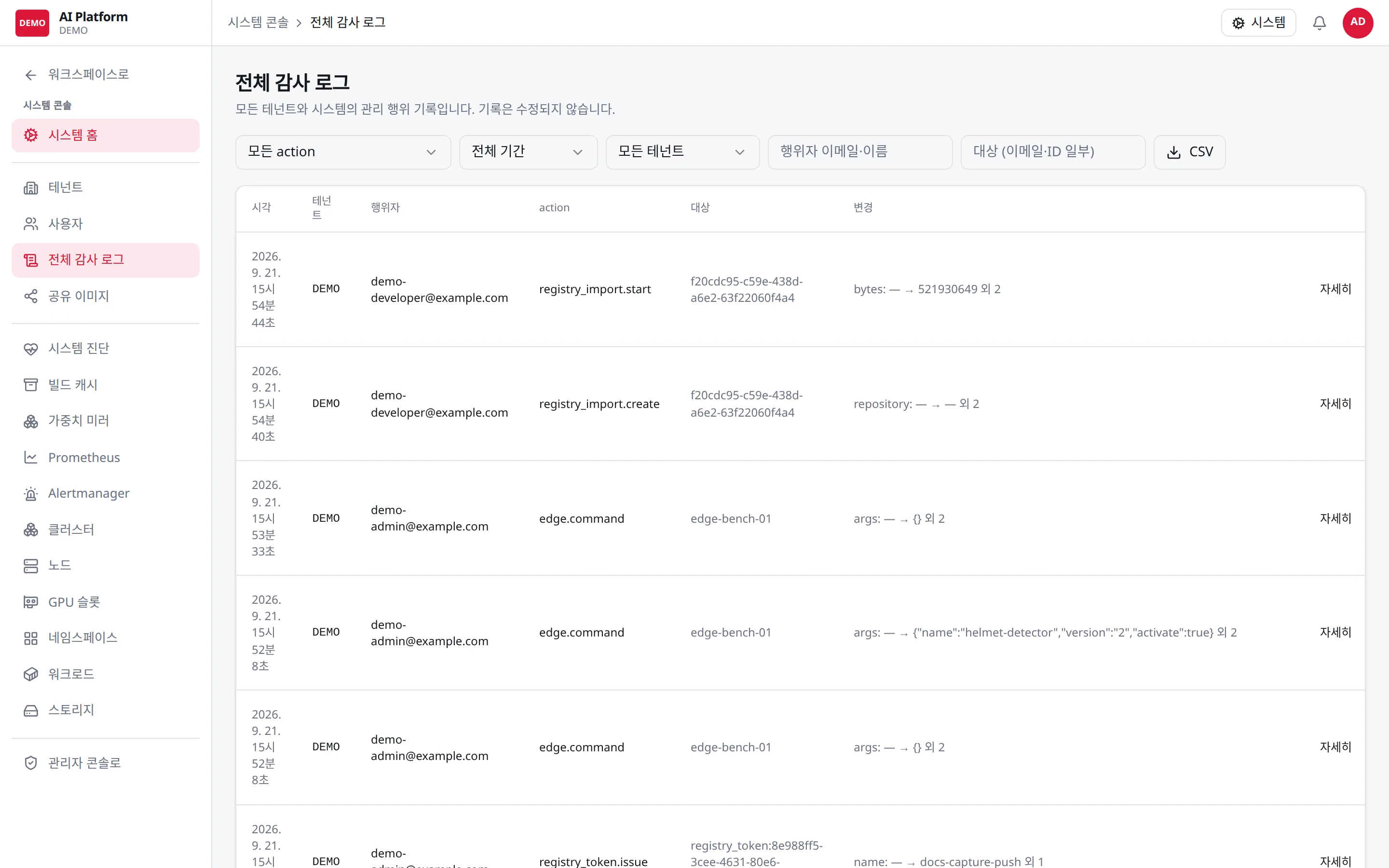Open the Alertmanager menu item
Image resolution: width=1389 pixels, height=868 pixels.
(x=106, y=494)
